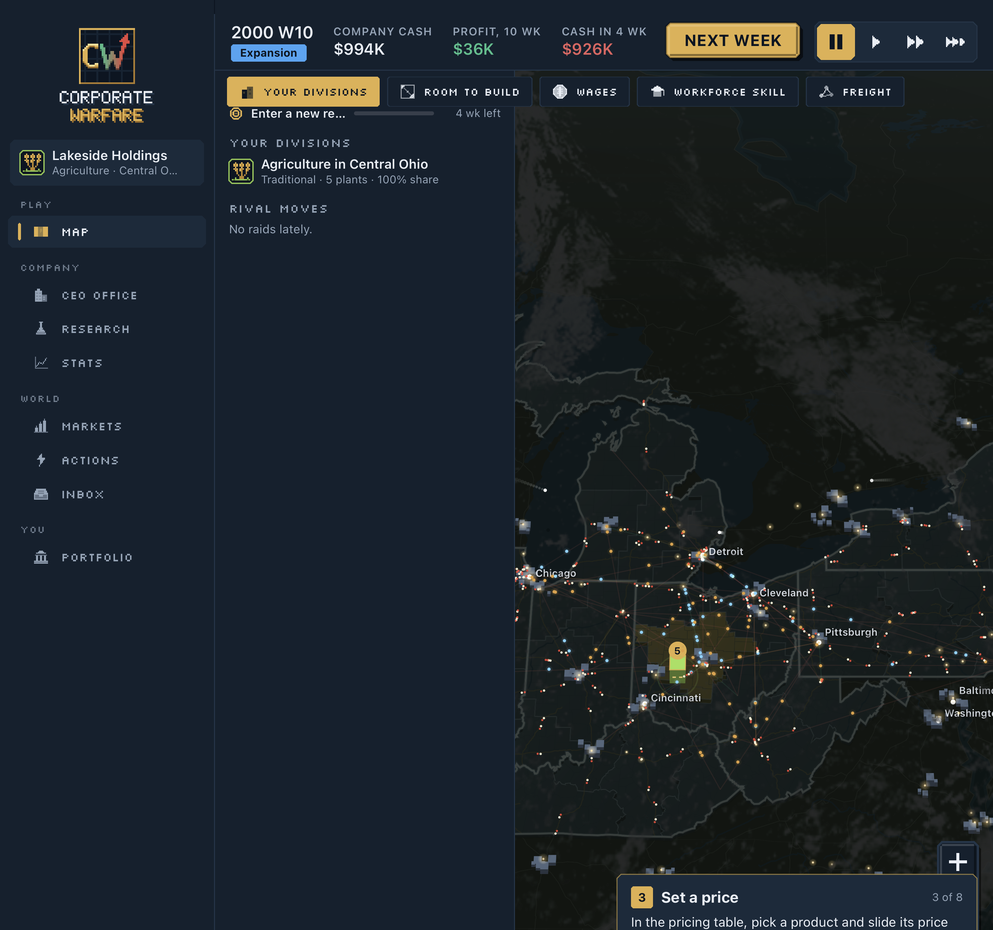Show the Workforce Skill overlay

pyautogui.click(x=718, y=92)
